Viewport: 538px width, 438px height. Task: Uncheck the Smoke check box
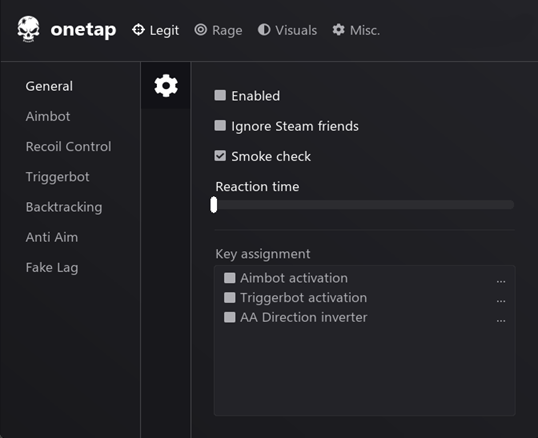coord(220,156)
